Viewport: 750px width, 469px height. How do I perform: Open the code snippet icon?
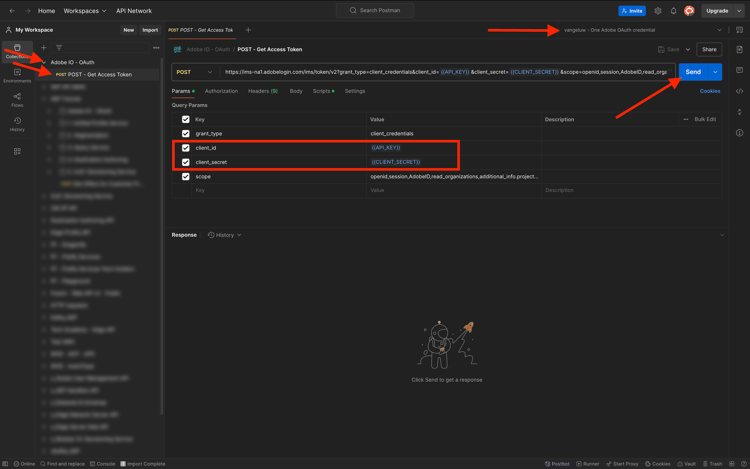(739, 91)
